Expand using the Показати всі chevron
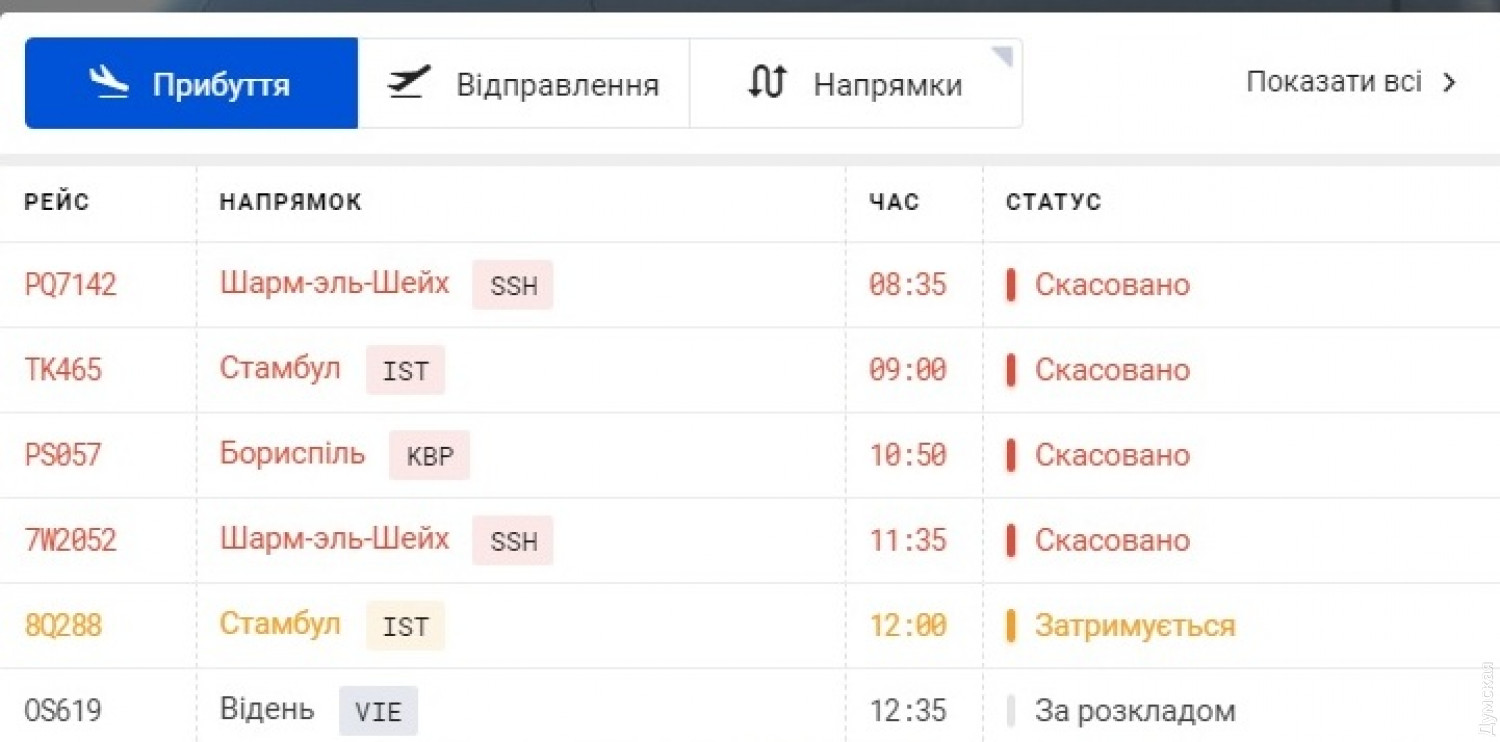This screenshot has width=1500, height=742. (x=1449, y=83)
